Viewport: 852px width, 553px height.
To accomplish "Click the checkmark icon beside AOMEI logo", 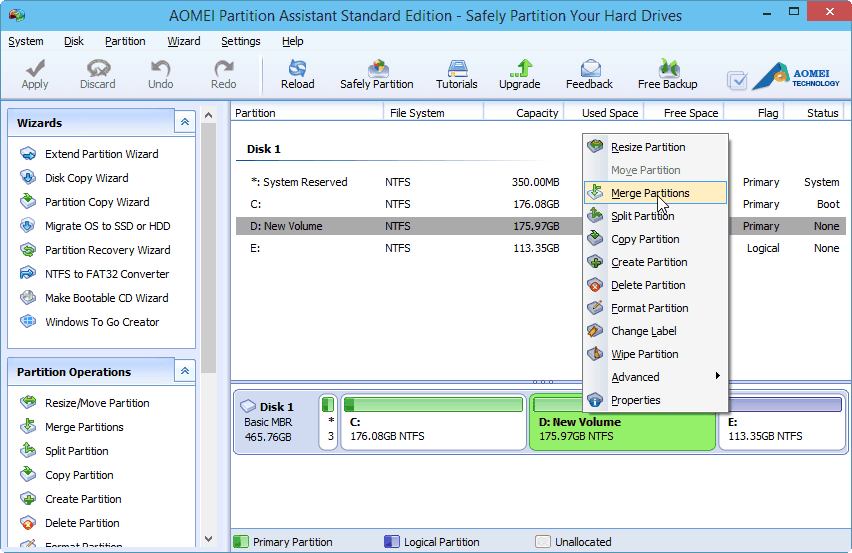I will [x=737, y=80].
